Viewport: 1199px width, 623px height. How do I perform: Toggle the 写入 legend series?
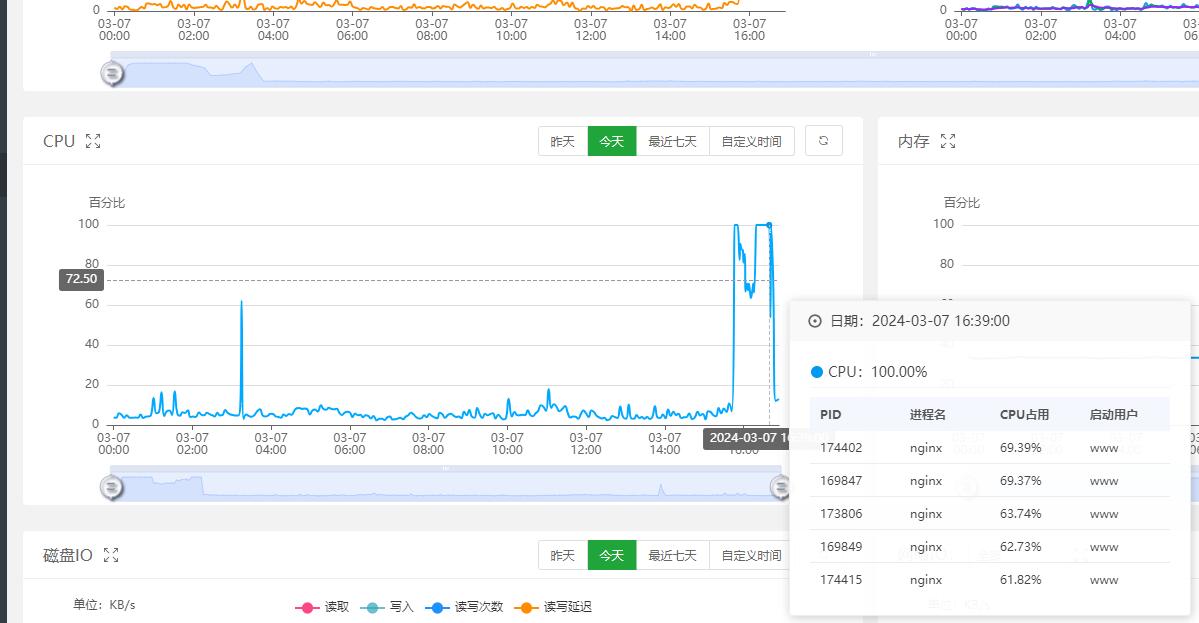(x=387, y=607)
